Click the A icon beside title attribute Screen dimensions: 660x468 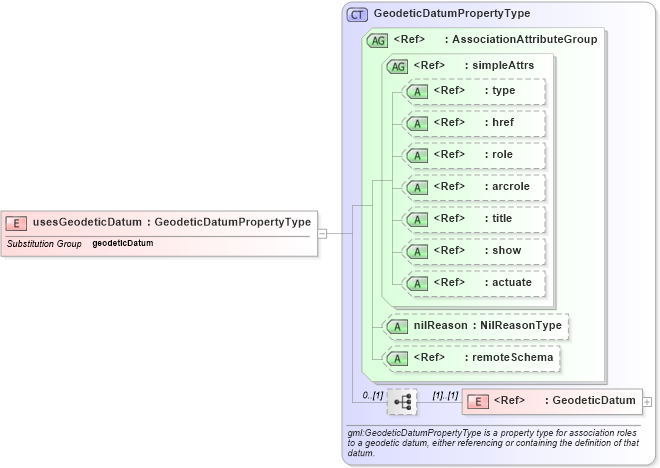click(417, 219)
